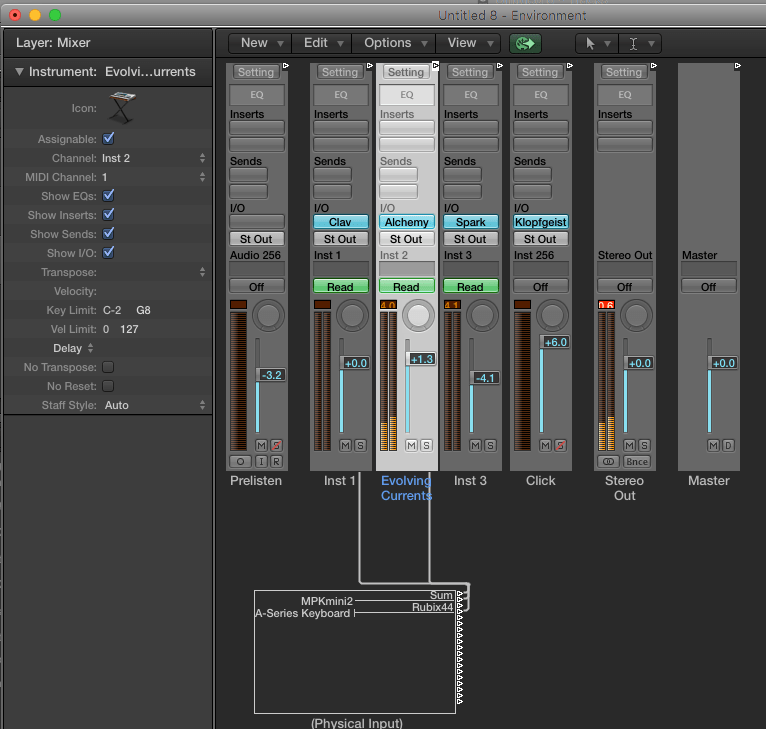Open the Klopfgeist instrument slot
The width and height of the screenshot is (766, 729).
coord(541,222)
